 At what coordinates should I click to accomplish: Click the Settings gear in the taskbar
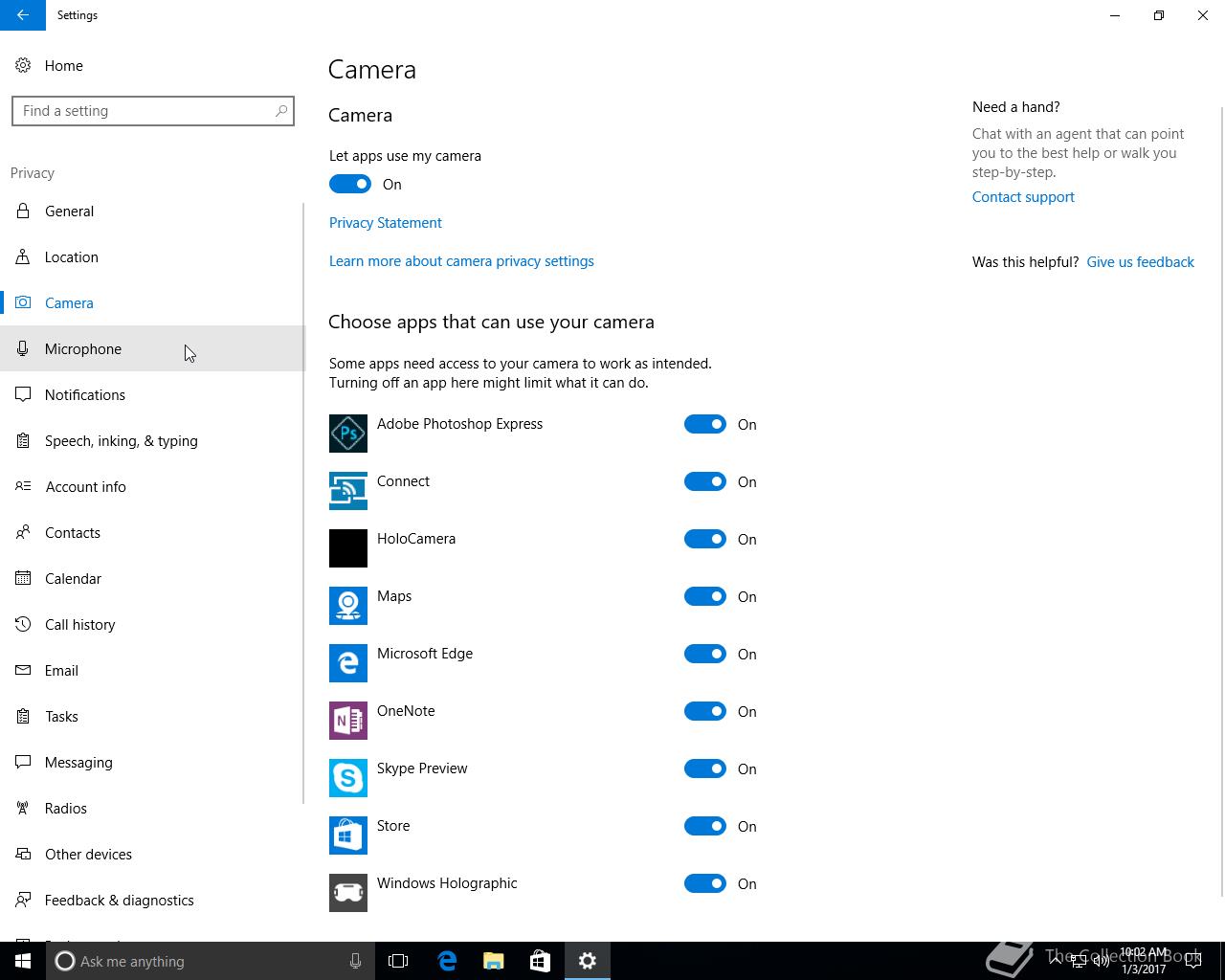pyautogui.click(x=588, y=961)
